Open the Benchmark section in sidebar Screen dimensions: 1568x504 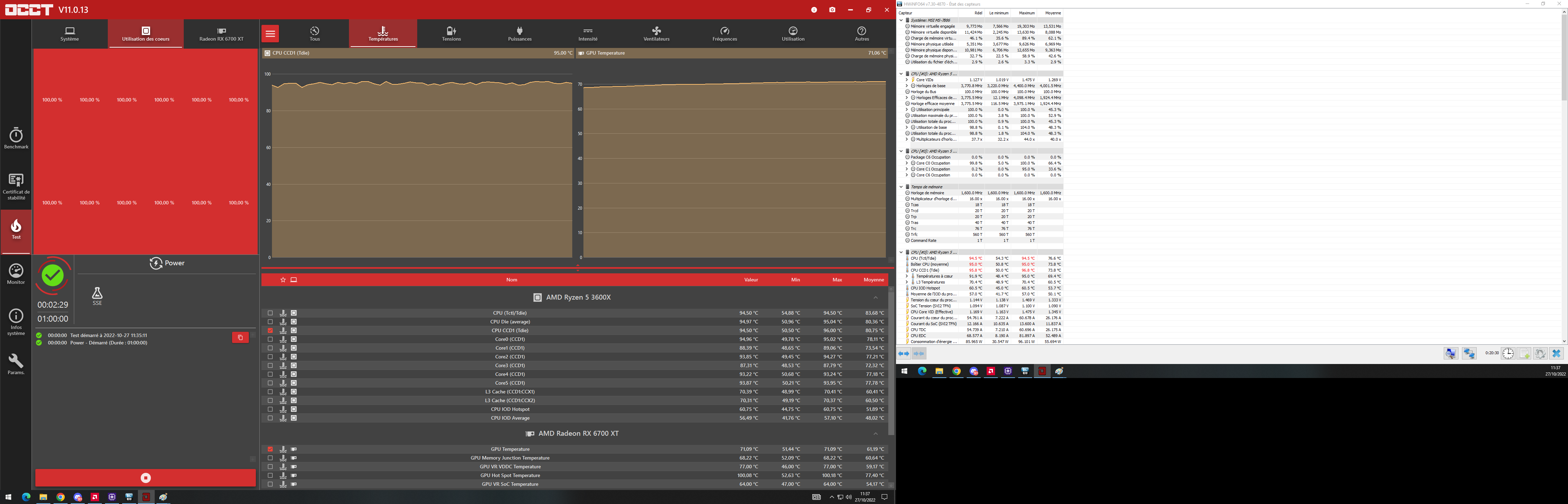(x=16, y=138)
